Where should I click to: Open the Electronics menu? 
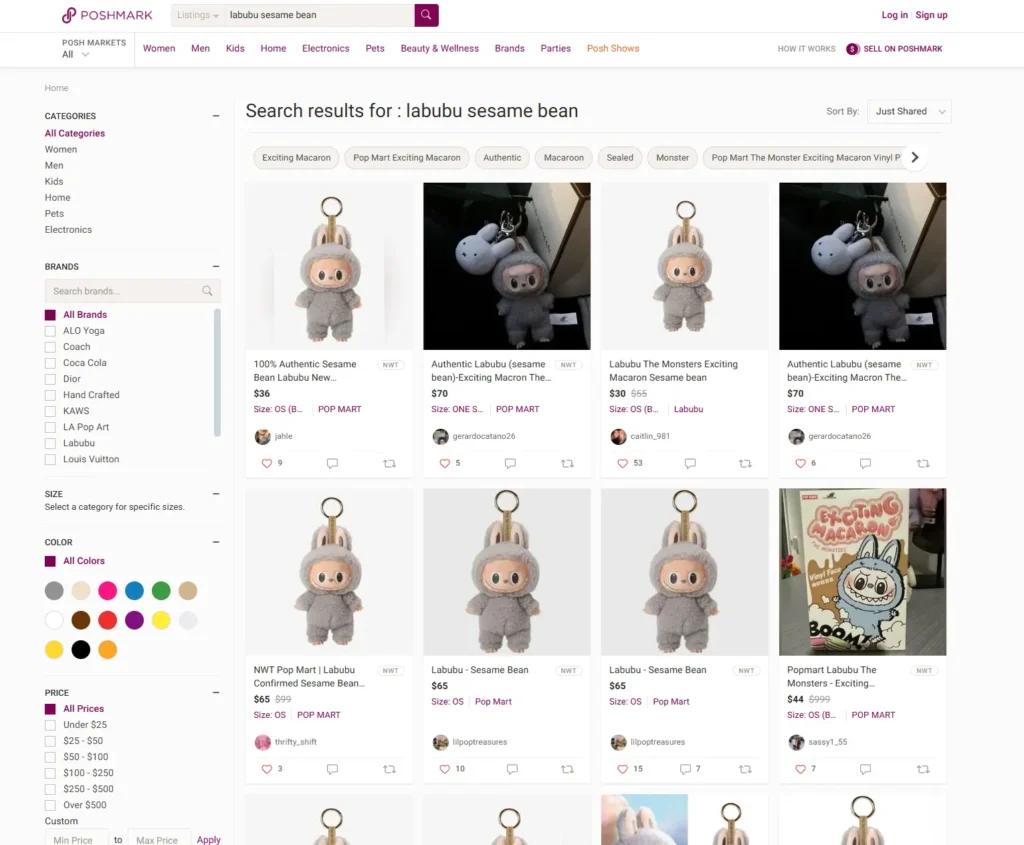(x=326, y=48)
